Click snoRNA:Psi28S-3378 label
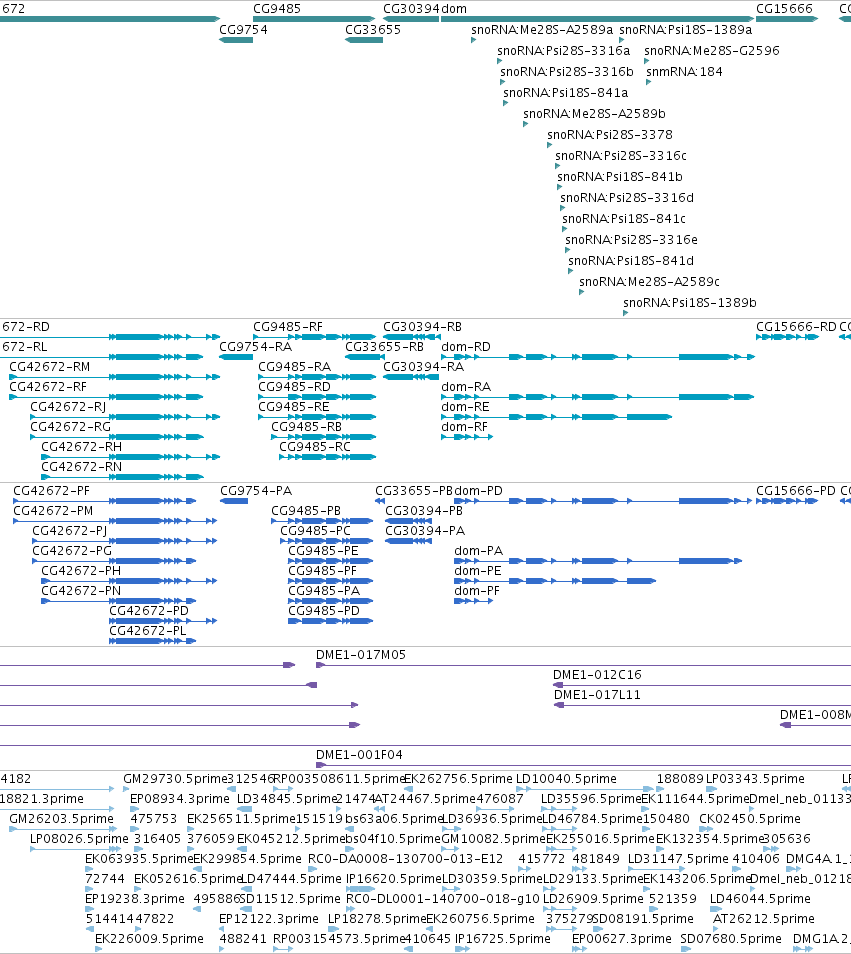 [x=610, y=135]
